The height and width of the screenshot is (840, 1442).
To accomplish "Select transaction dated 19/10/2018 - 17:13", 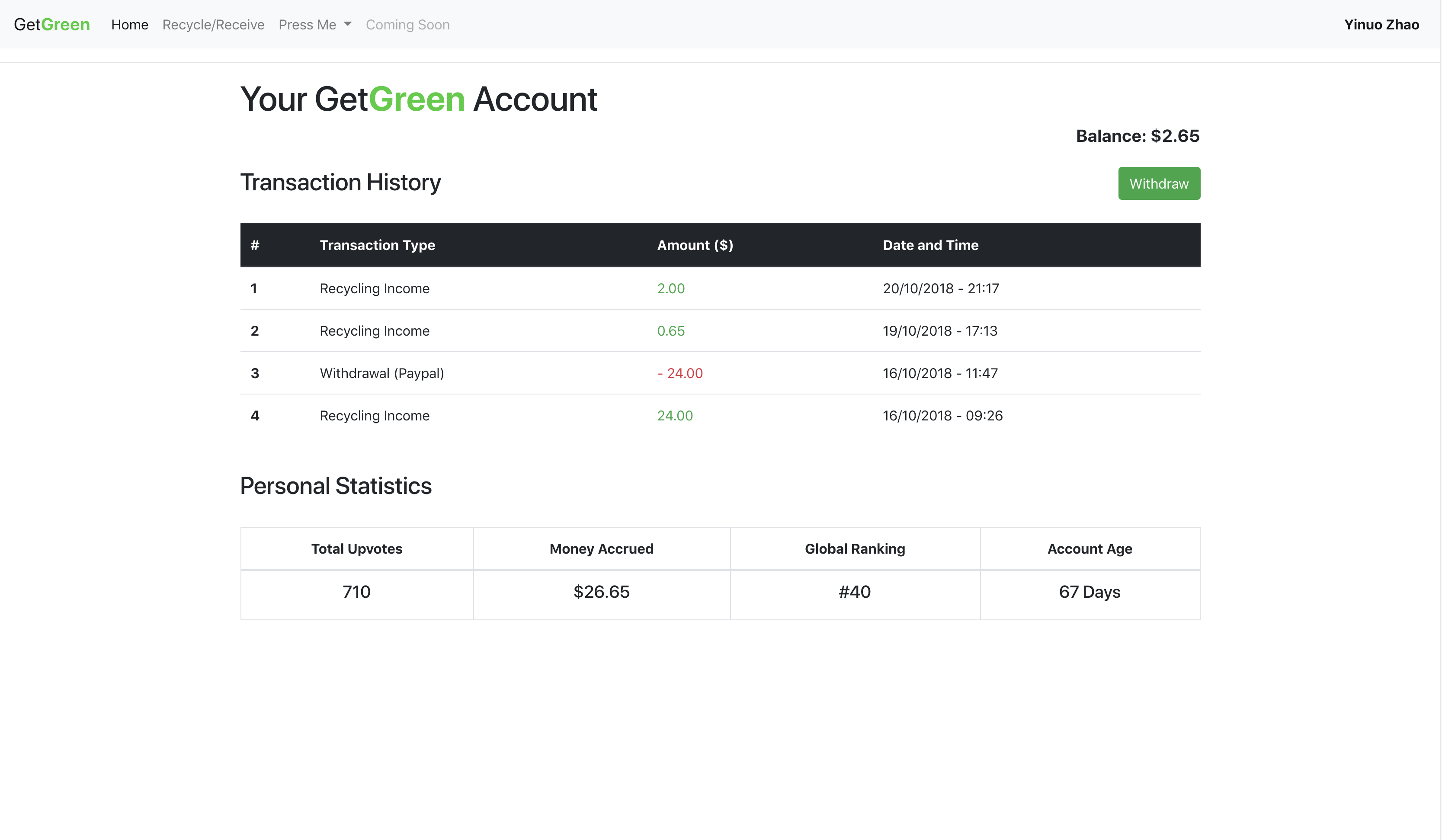I will [939, 331].
